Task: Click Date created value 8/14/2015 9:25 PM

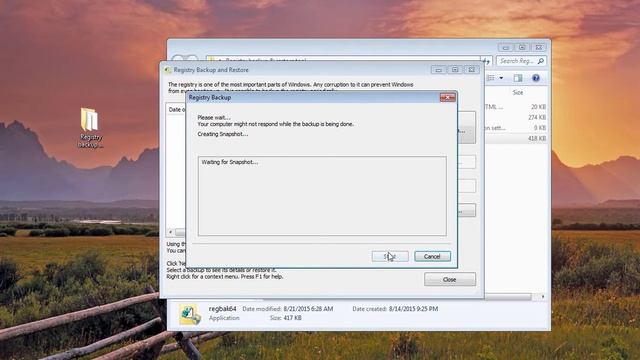Action: 413,309
